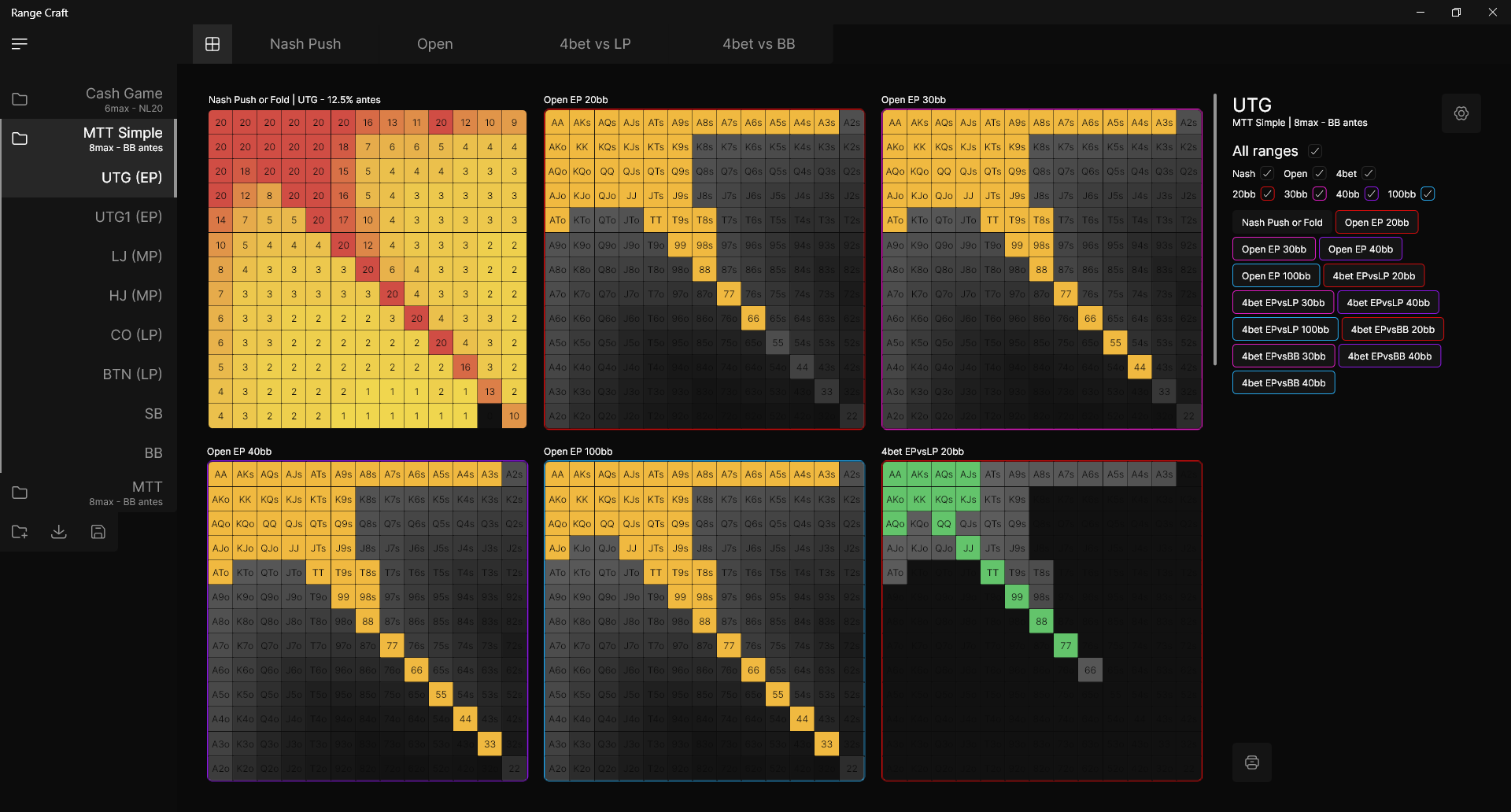Uncheck the Nash filter checkbox
1511x812 pixels.
pyautogui.click(x=1267, y=174)
